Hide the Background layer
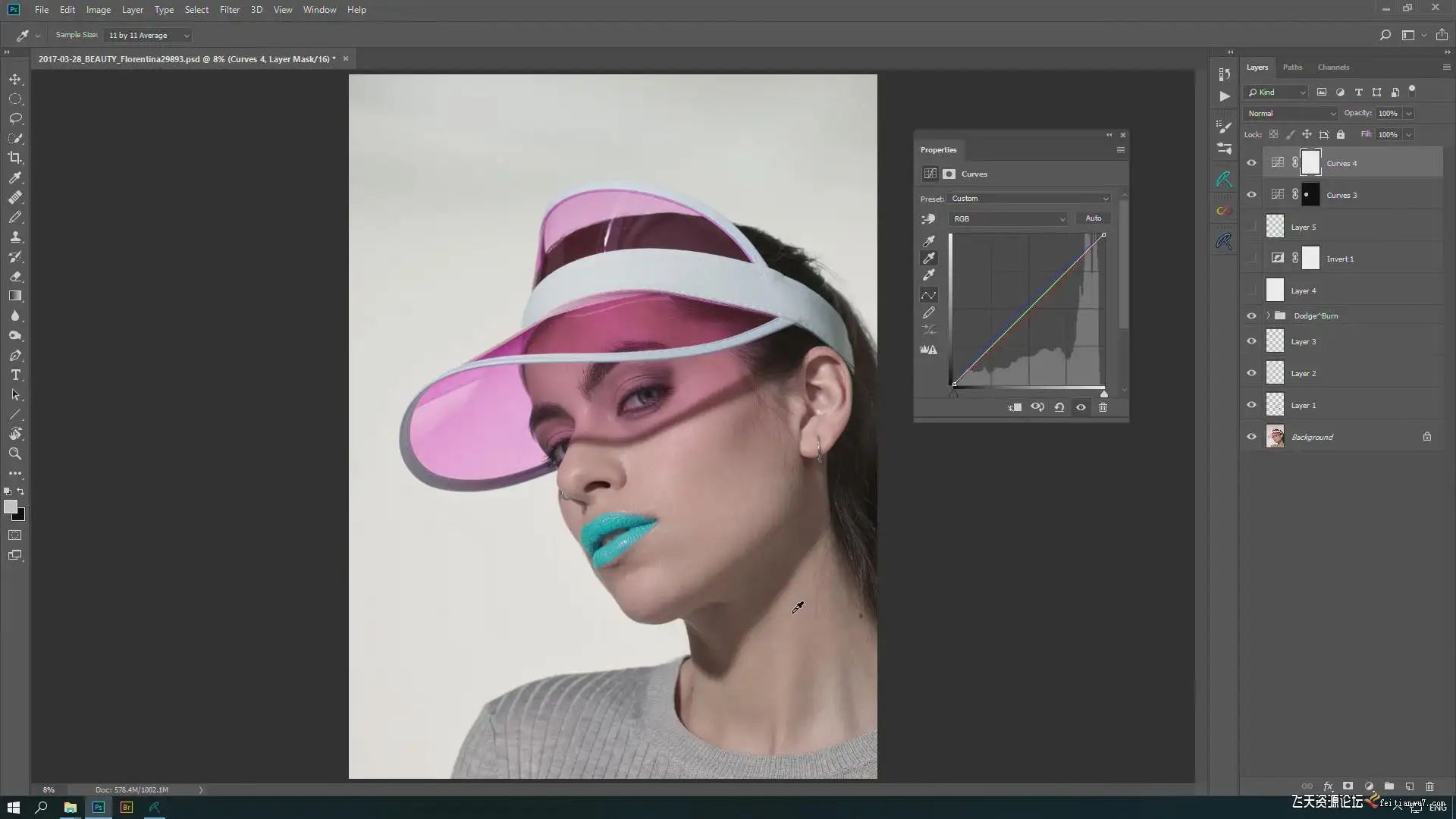1456x819 pixels. pos(1251,437)
